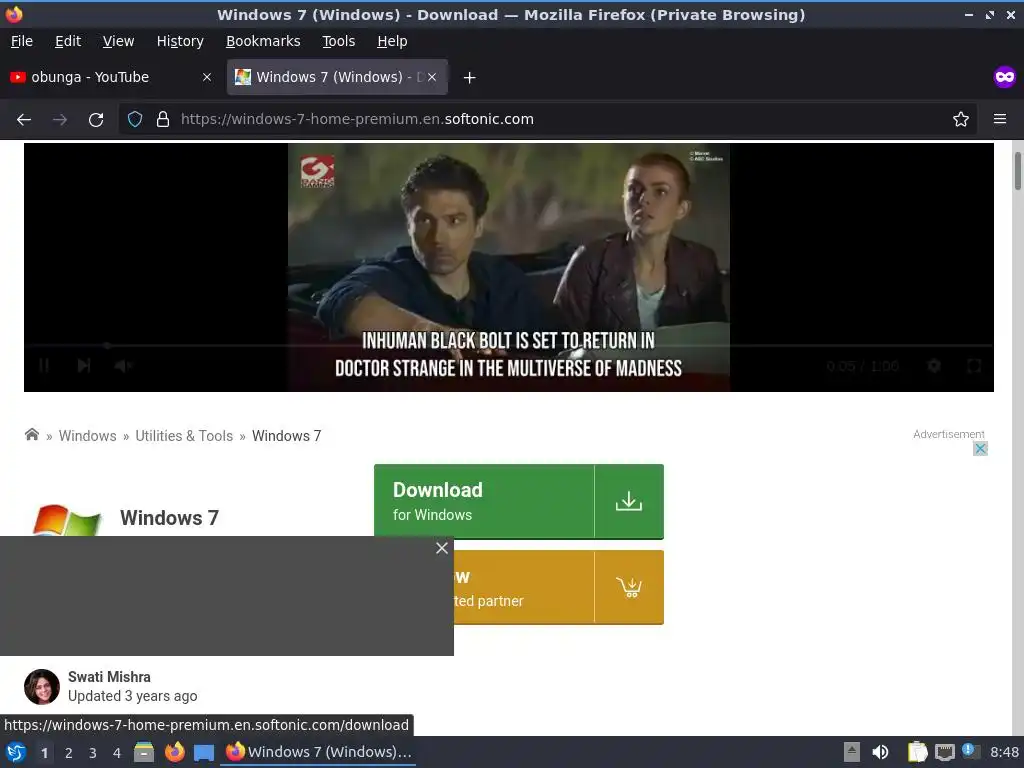
Task: Switch to workspace 3
Action: coord(93,753)
